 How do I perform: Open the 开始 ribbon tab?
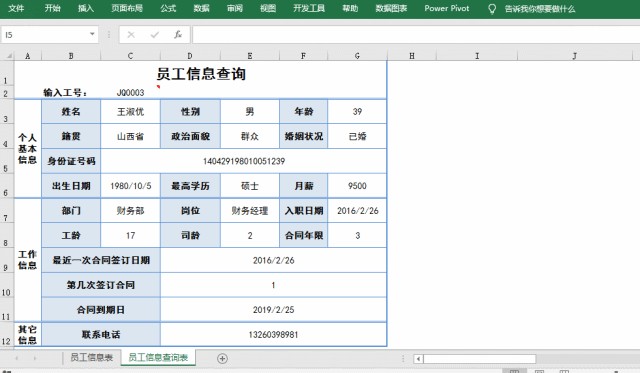[53, 8]
